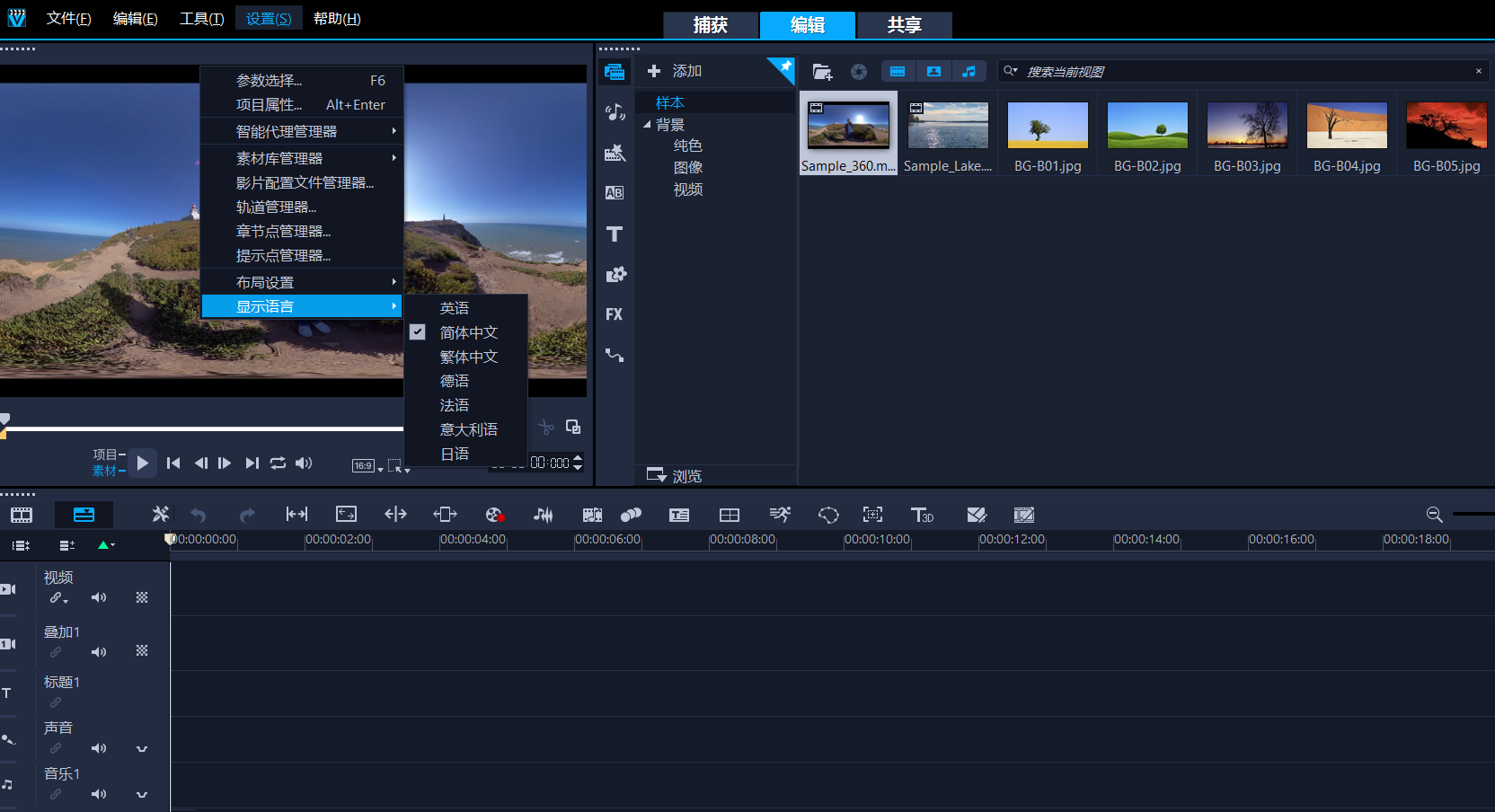
Task: Zoom out the timeline with magnifier icon
Action: click(x=1434, y=515)
